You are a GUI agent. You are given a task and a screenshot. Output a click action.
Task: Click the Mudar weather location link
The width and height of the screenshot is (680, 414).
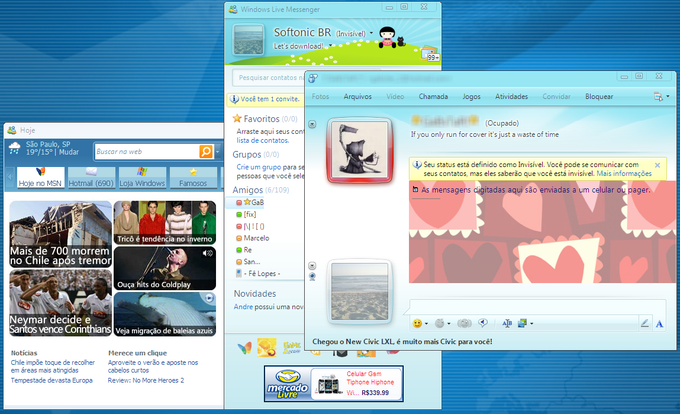click(x=69, y=152)
